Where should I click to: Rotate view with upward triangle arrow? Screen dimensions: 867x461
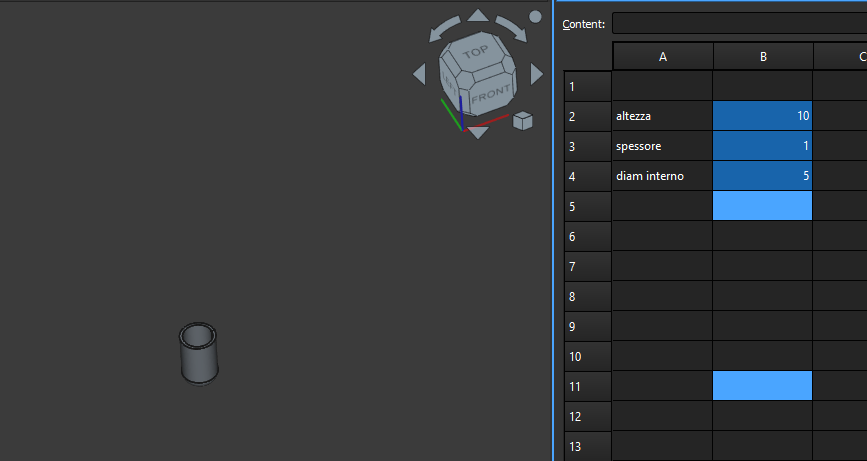pos(478,15)
